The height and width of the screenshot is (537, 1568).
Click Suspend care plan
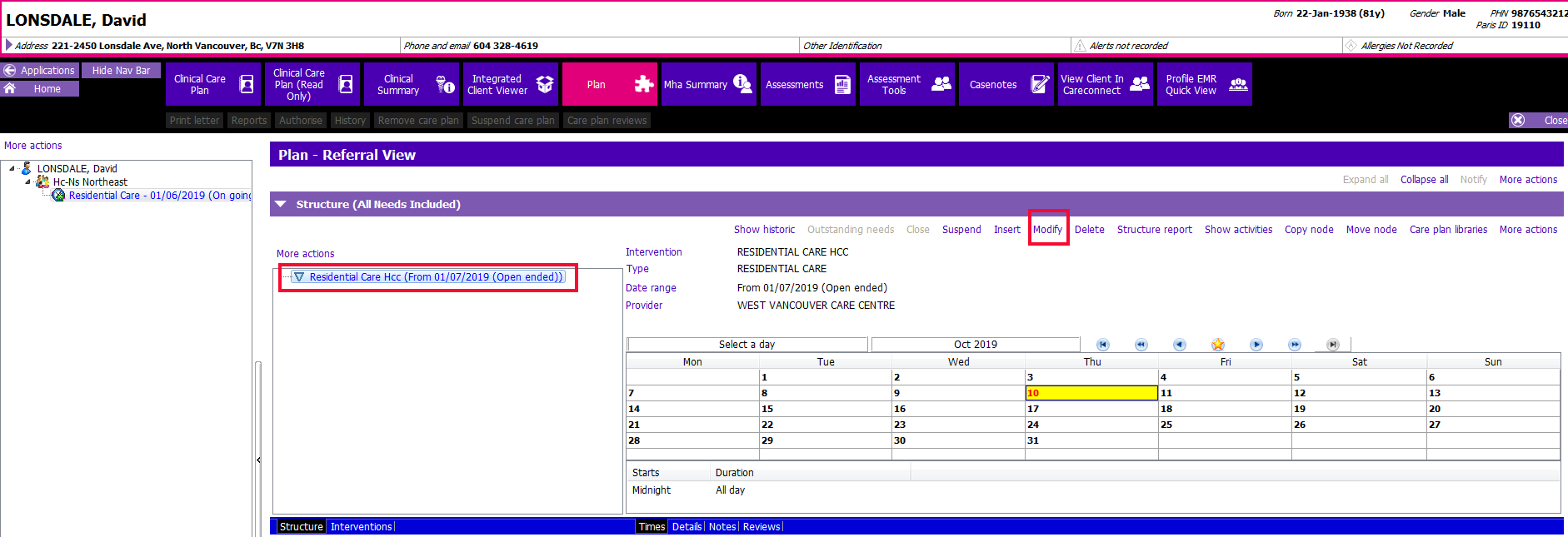point(513,121)
